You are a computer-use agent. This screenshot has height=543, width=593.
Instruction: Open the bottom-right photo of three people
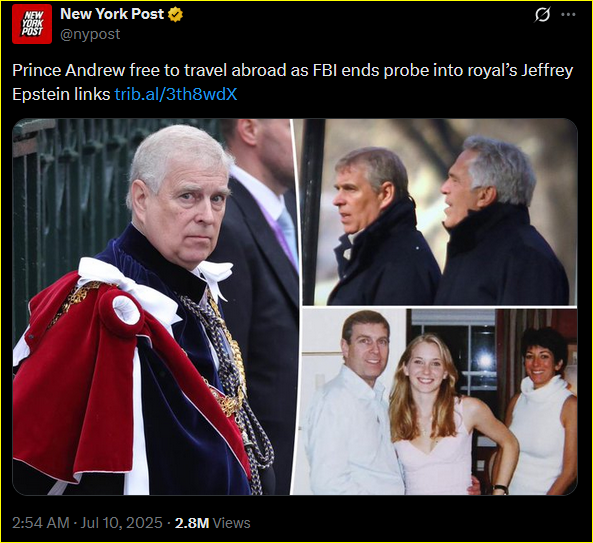pyautogui.click(x=436, y=402)
